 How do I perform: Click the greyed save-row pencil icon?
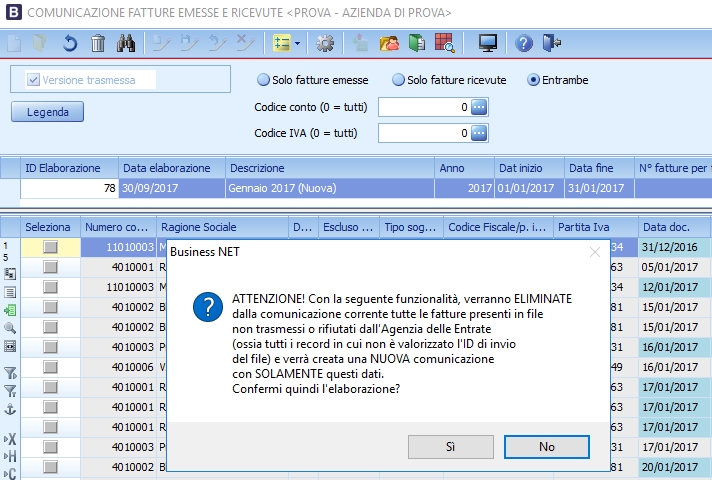pos(190,44)
